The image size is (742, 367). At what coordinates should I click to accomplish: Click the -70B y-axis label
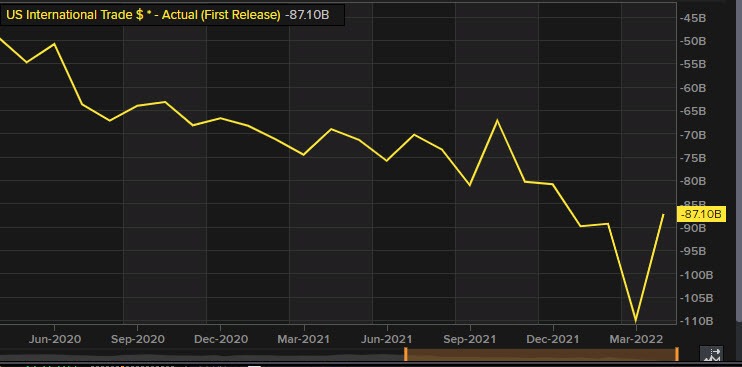click(694, 135)
